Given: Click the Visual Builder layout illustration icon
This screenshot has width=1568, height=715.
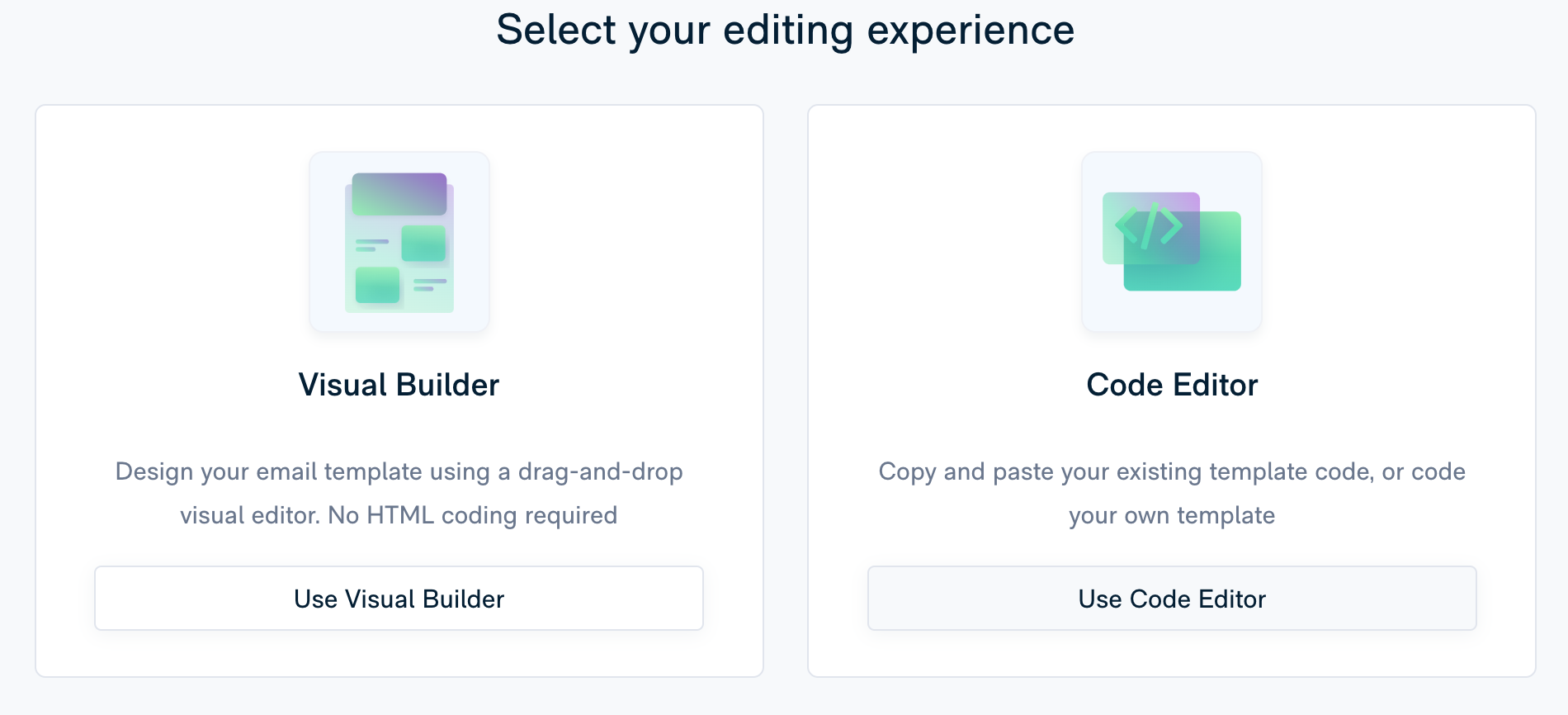Looking at the screenshot, I should (x=399, y=242).
